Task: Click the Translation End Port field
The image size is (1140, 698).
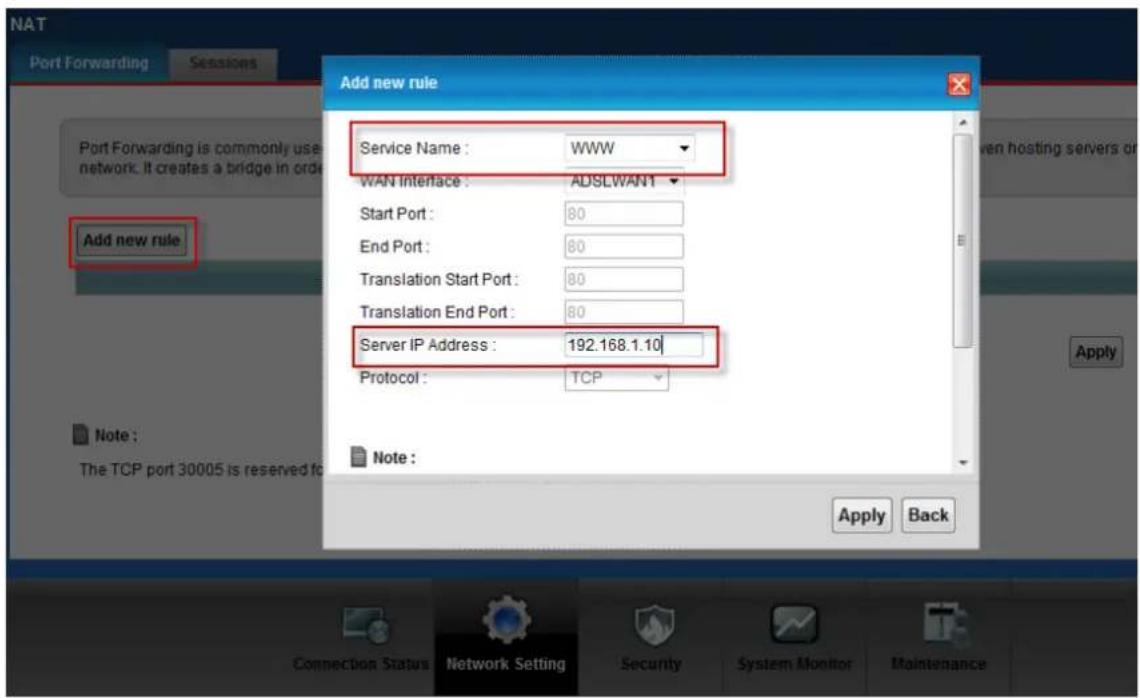Action: click(x=624, y=312)
